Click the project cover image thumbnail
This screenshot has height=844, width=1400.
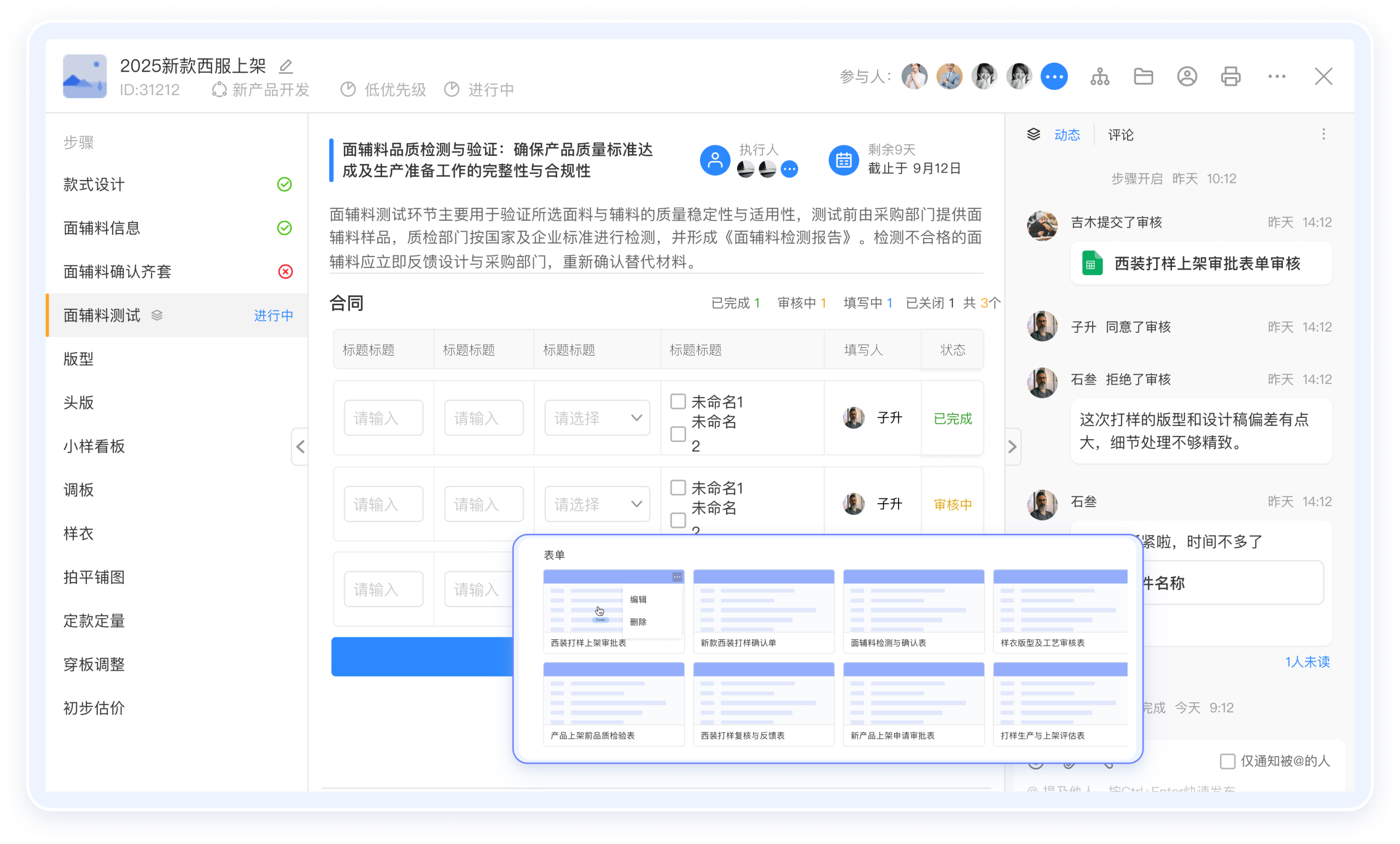point(85,76)
